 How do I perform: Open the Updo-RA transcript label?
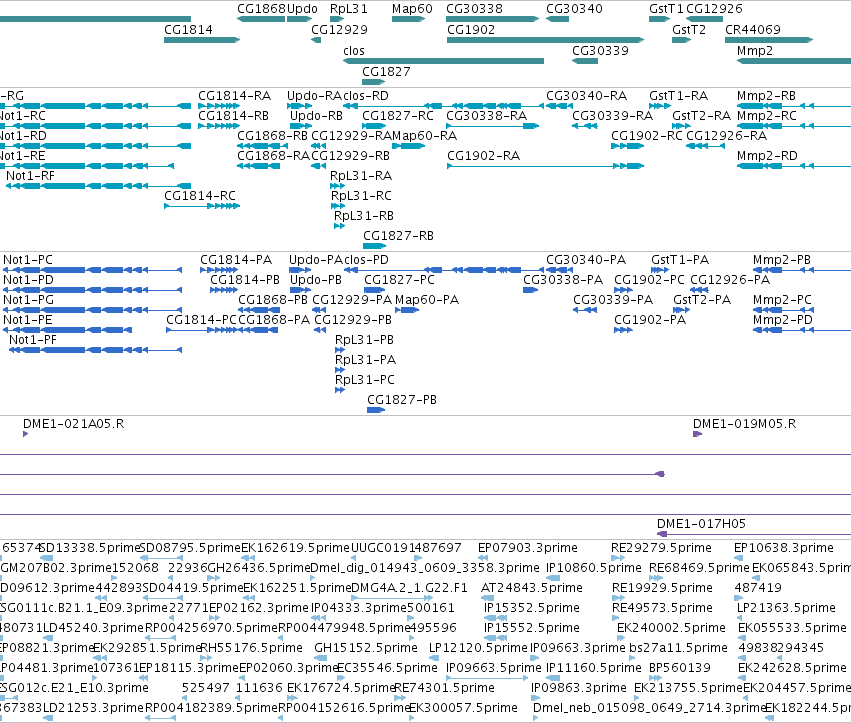315,96
